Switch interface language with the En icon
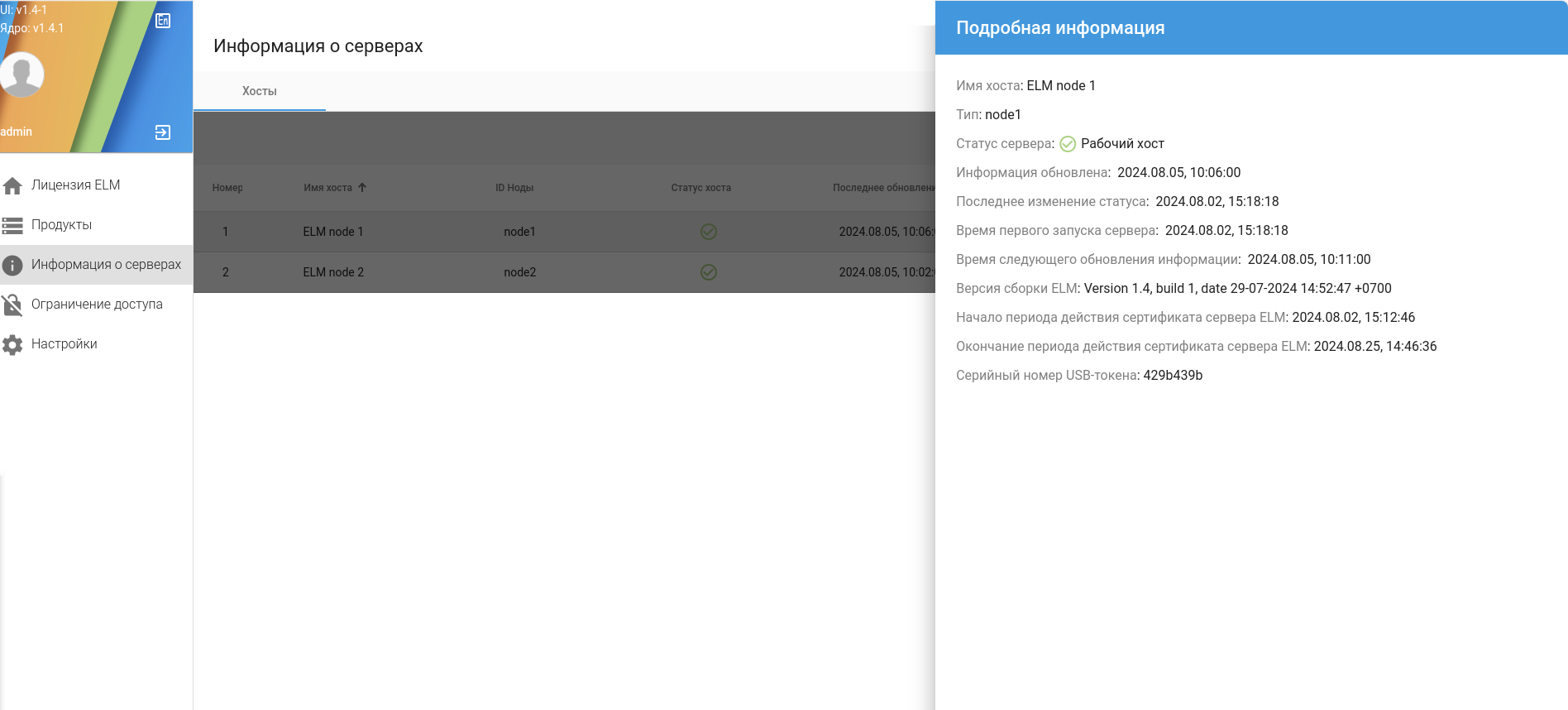This screenshot has width=1568, height=710. (163, 21)
